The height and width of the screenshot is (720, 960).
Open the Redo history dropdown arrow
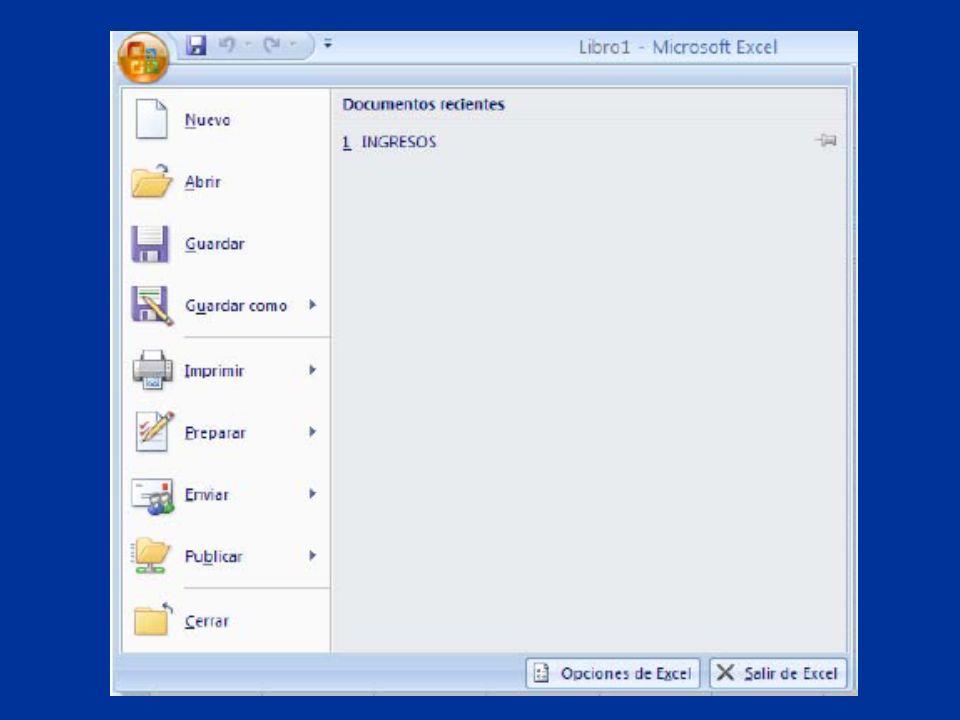pyautogui.click(x=293, y=44)
